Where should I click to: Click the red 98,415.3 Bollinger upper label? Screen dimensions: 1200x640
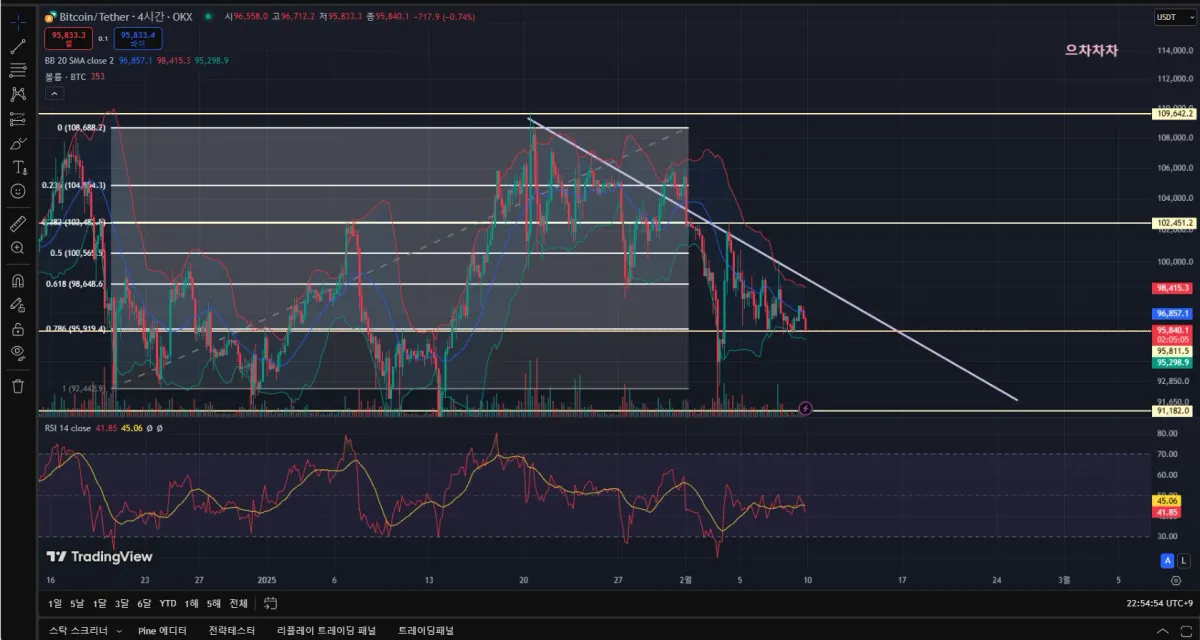point(1172,288)
